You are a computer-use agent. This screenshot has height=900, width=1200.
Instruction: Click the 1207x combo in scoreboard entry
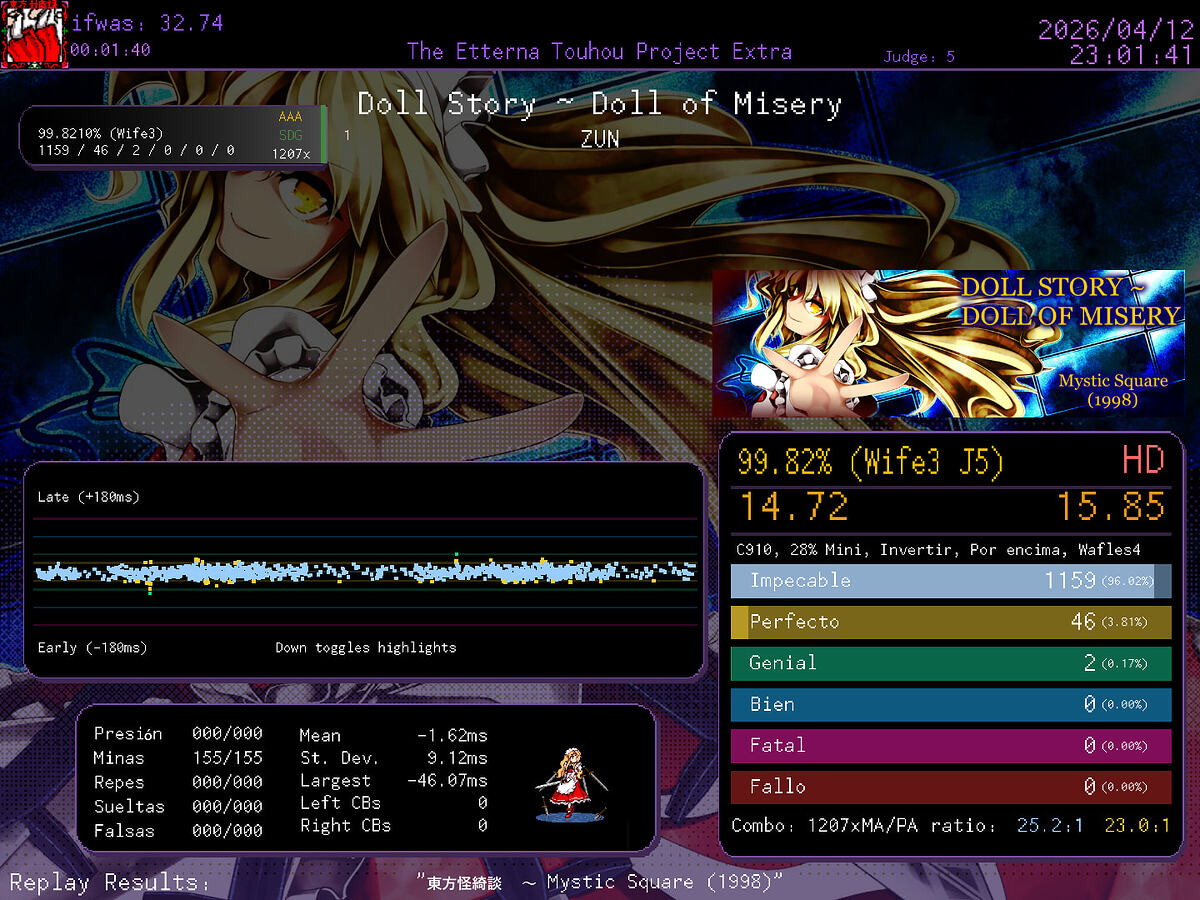291,154
